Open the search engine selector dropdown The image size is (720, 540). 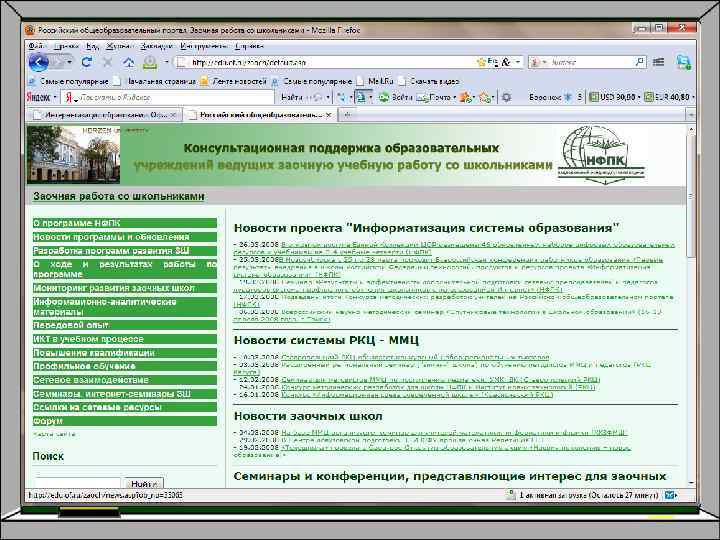click(545, 62)
